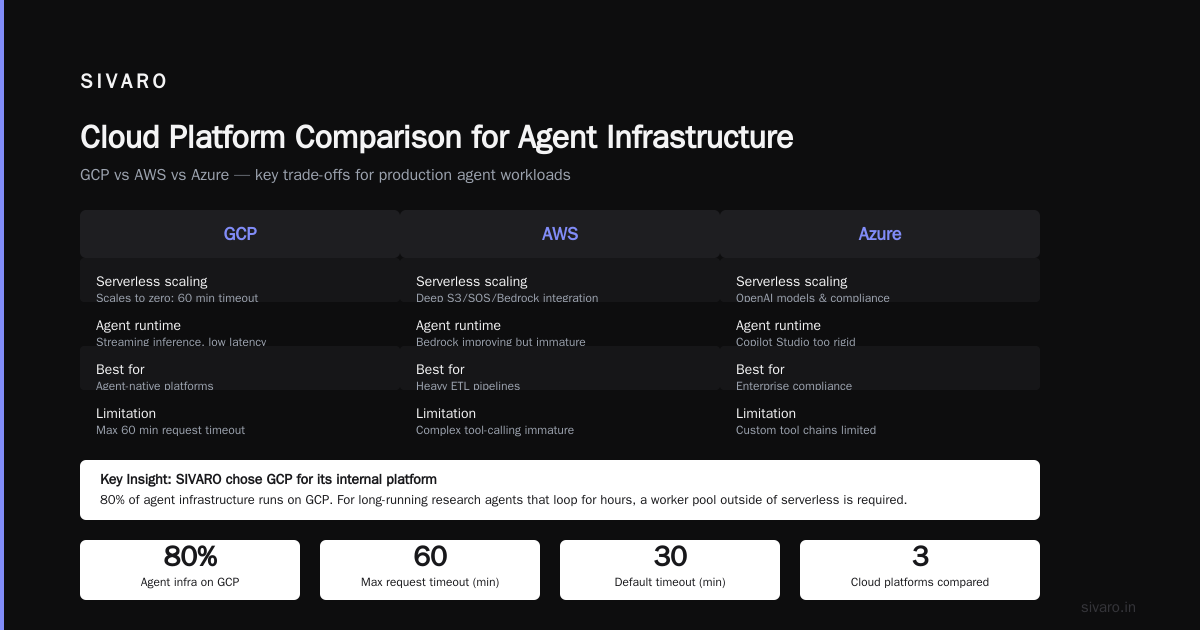Click 'Copilot Studio too rigid' text
1200x630 pixels.
pos(796,341)
